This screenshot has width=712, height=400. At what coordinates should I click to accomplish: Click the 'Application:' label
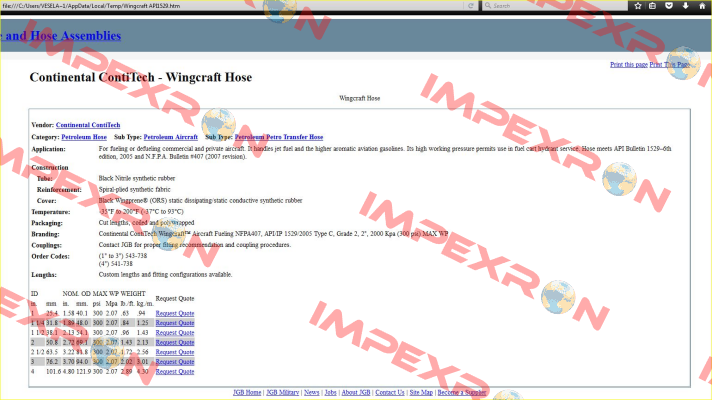(48, 149)
